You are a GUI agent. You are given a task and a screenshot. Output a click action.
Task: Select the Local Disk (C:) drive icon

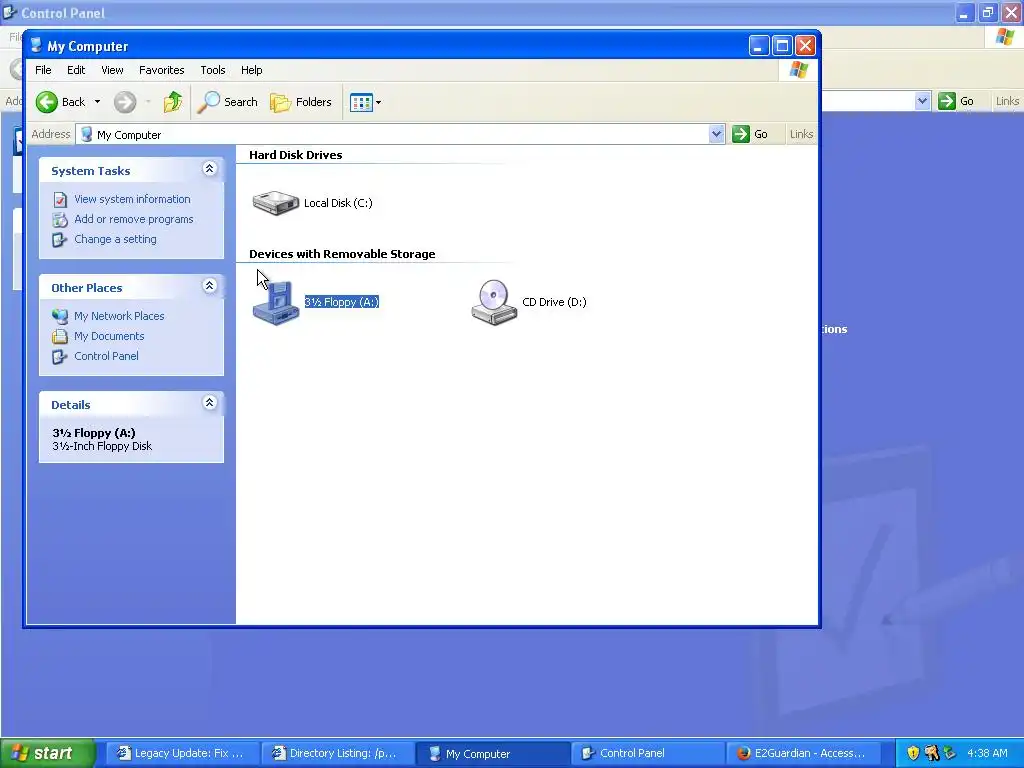coord(276,203)
